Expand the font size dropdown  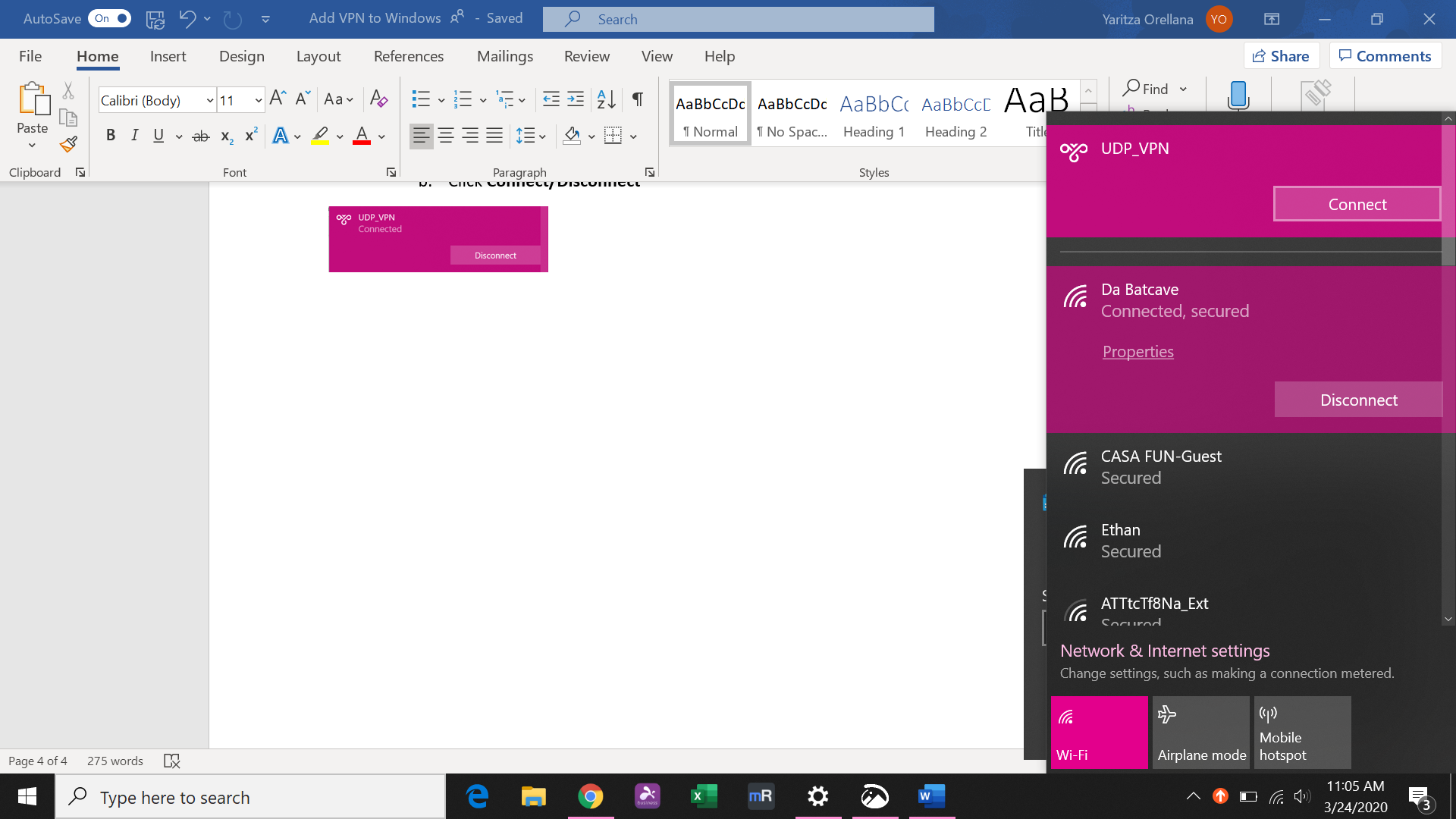[259, 100]
